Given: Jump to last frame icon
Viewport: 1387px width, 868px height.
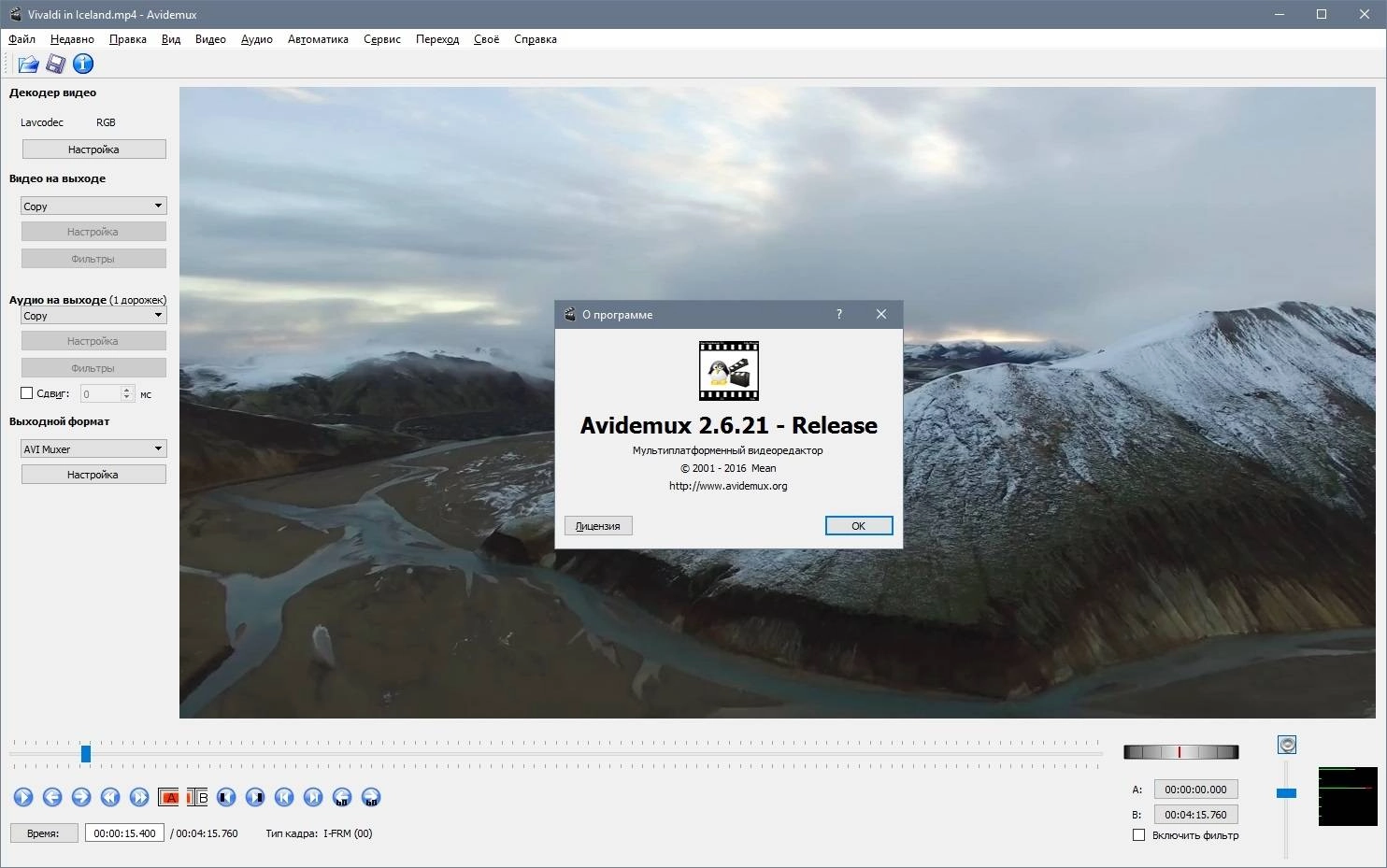Looking at the screenshot, I should coord(313,797).
